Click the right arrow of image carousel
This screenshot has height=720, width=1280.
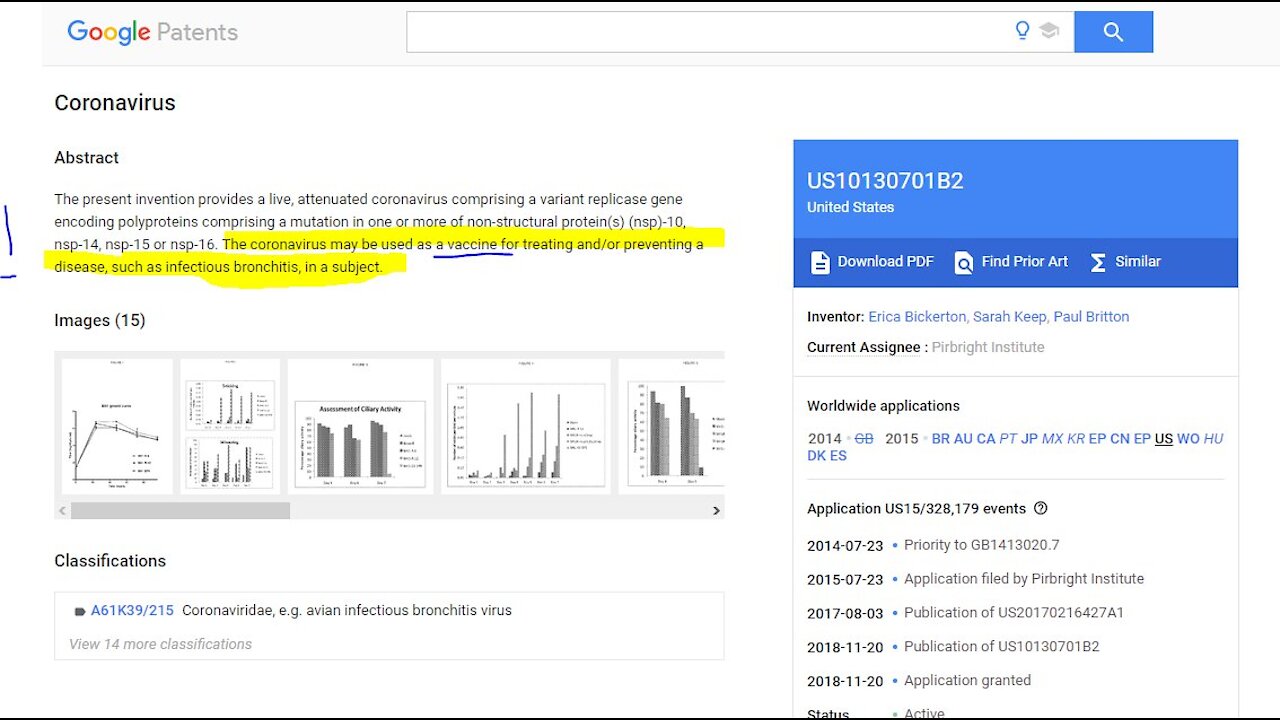click(716, 510)
